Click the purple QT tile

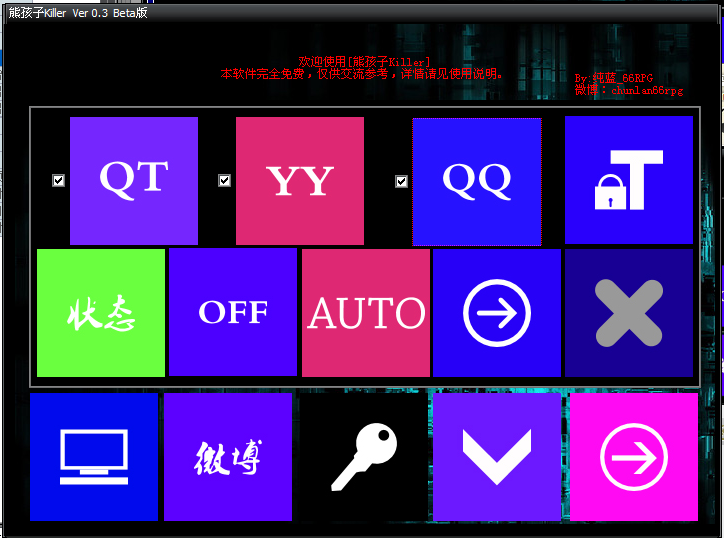point(134,181)
